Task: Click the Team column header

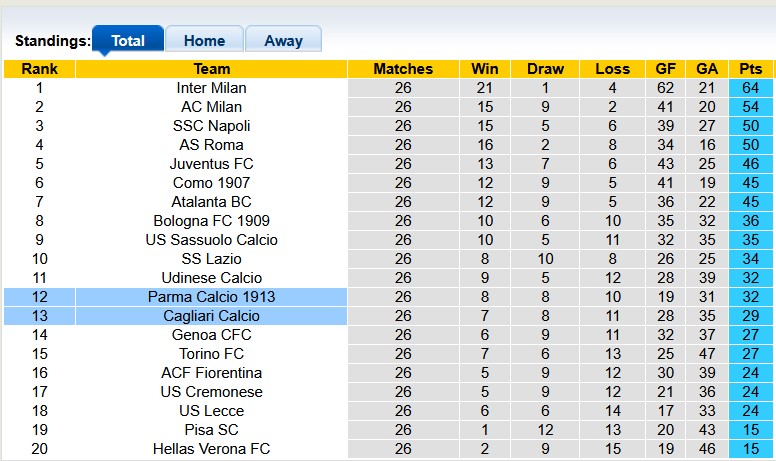Action: point(211,69)
